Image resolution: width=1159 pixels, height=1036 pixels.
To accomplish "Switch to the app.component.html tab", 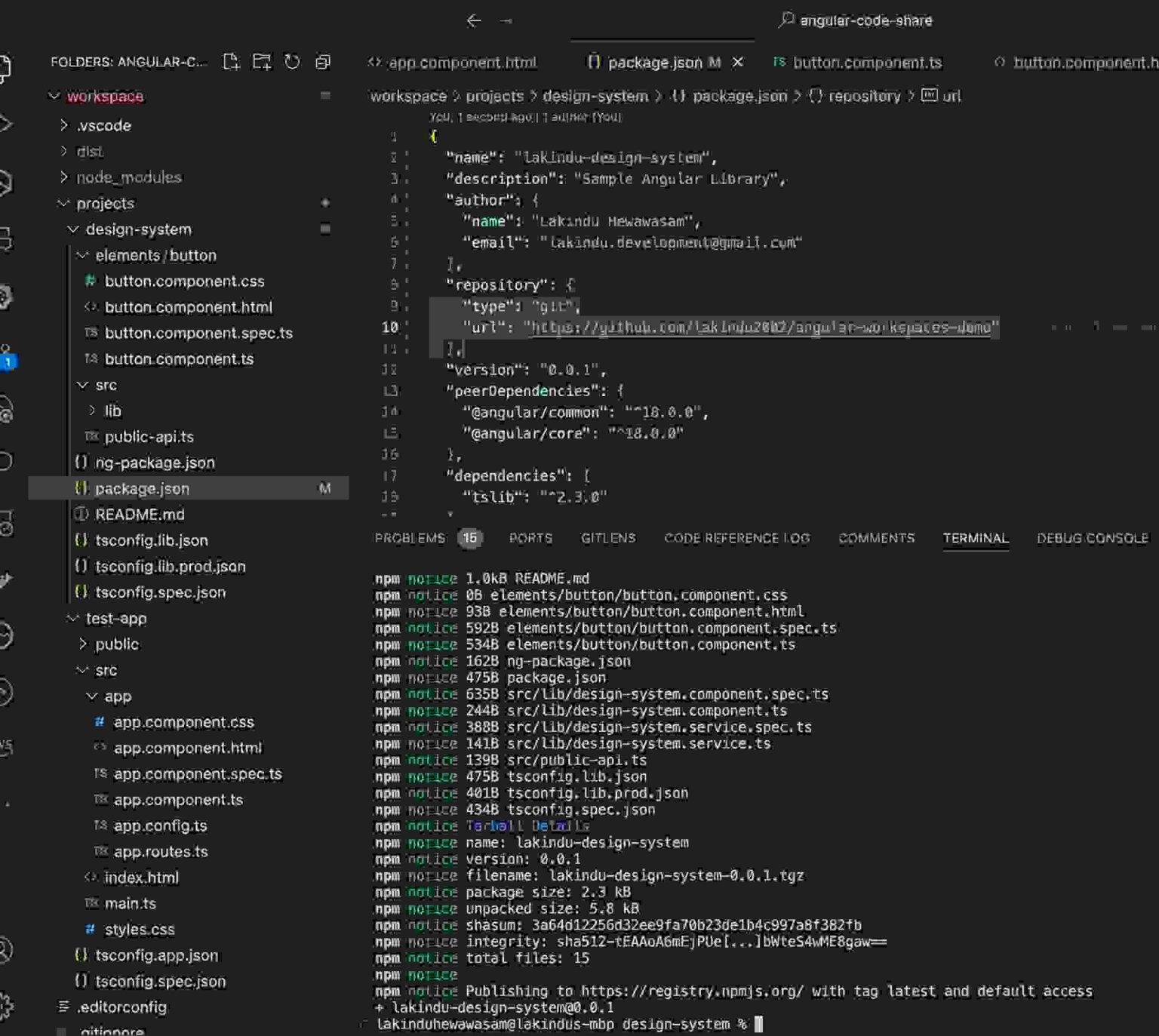I will [460, 62].
